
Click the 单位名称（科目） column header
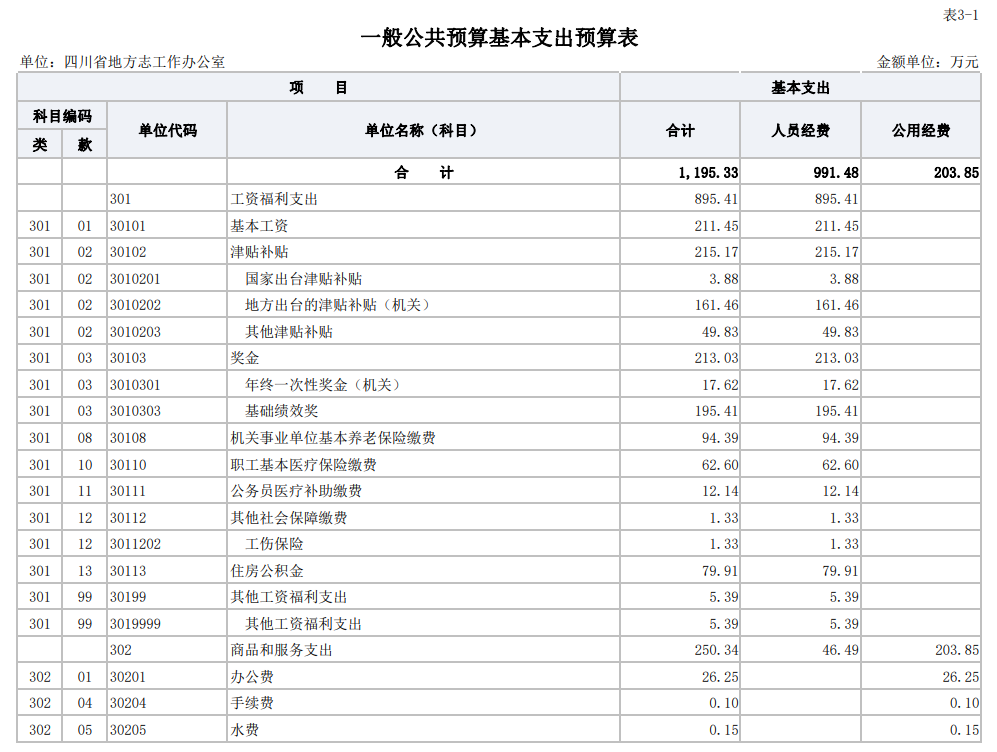[422, 131]
